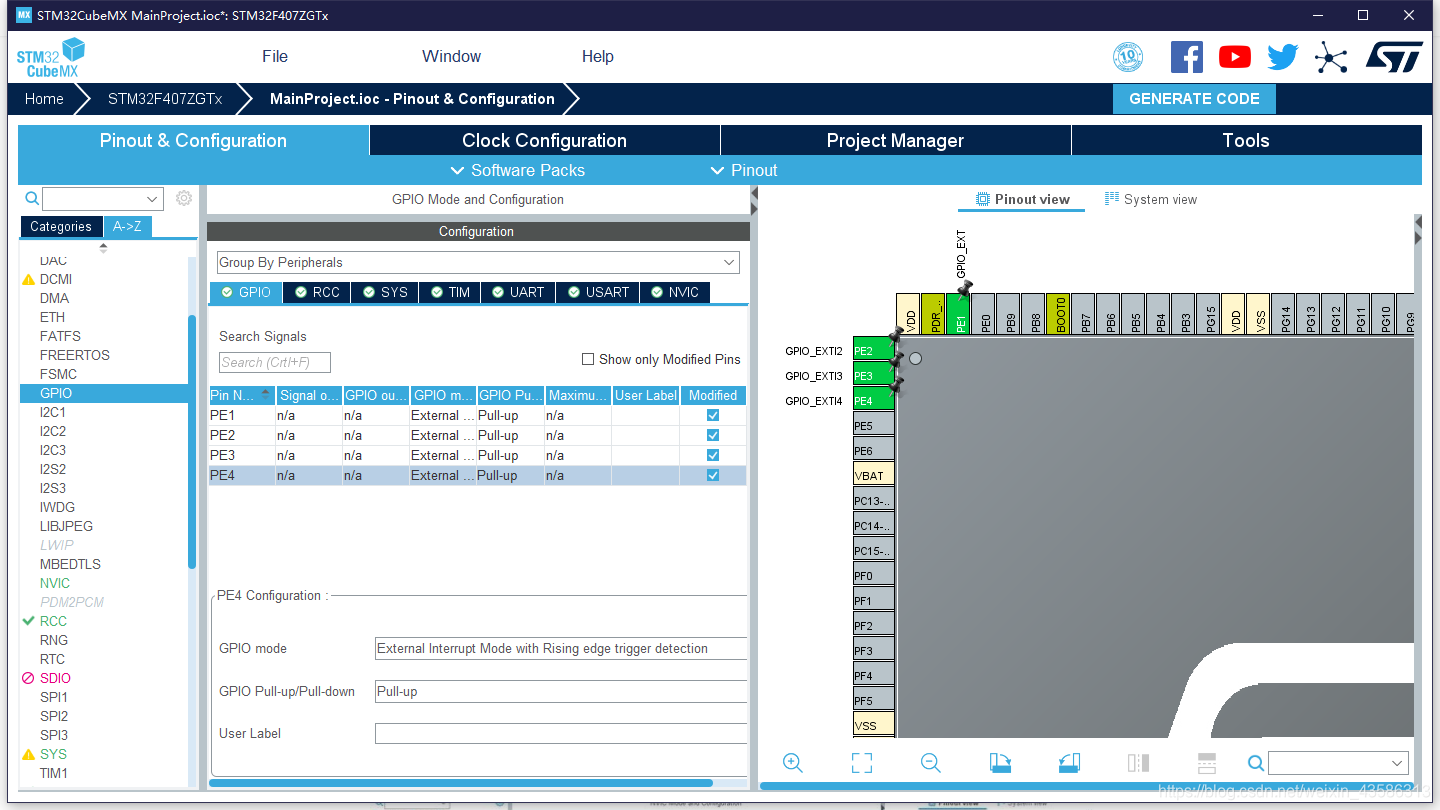Click the STM32F407ZGTx breadcrumb
Viewport: 1440px width, 810px height.
pos(165,99)
